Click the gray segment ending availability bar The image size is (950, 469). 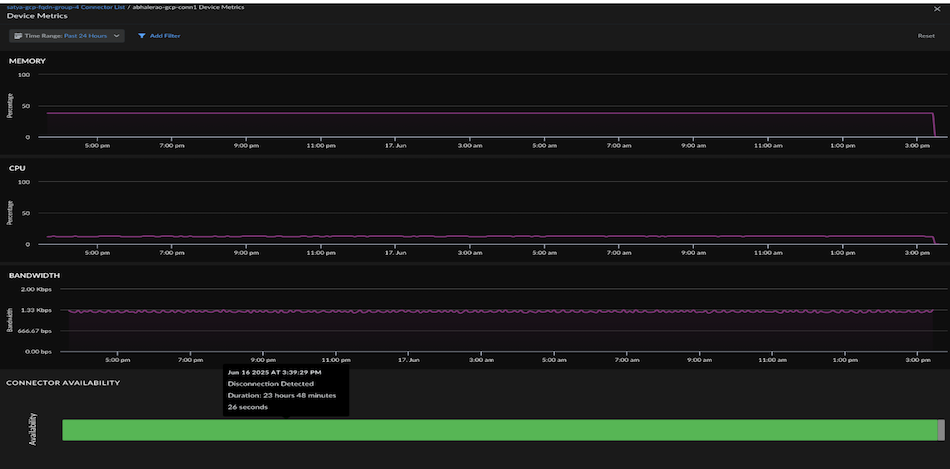coord(940,430)
